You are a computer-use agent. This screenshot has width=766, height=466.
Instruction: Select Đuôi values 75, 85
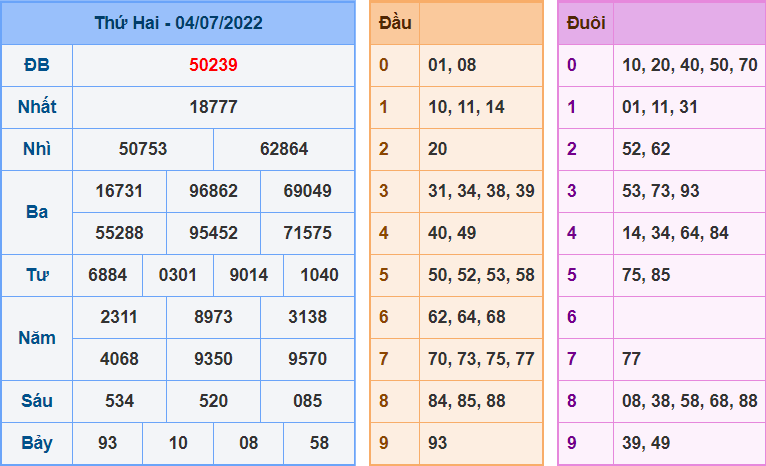[x=646, y=275]
